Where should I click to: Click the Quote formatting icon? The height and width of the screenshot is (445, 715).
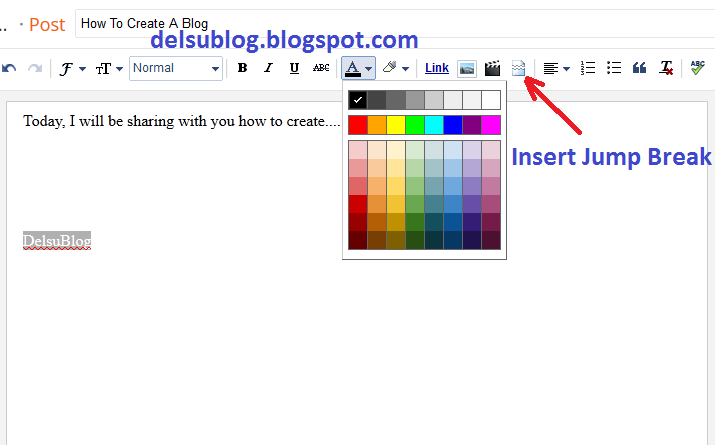coord(640,68)
